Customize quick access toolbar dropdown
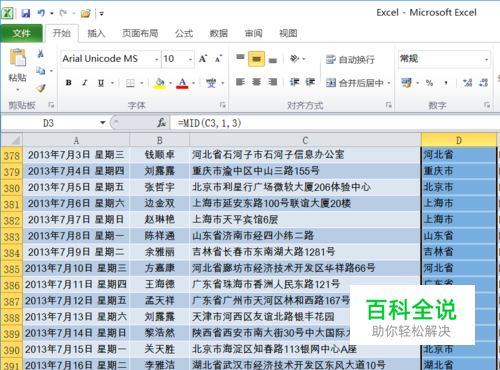 pyautogui.click(x=102, y=14)
